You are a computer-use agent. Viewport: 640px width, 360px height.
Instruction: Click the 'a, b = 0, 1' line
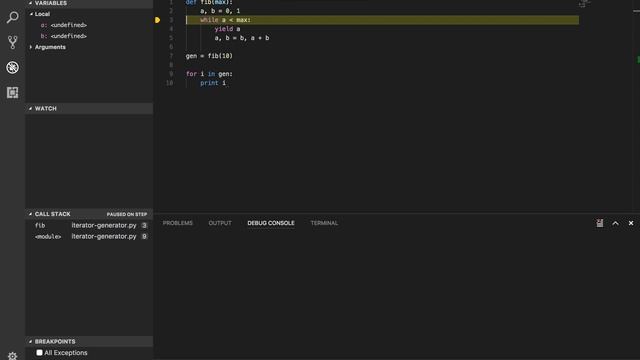click(x=220, y=11)
